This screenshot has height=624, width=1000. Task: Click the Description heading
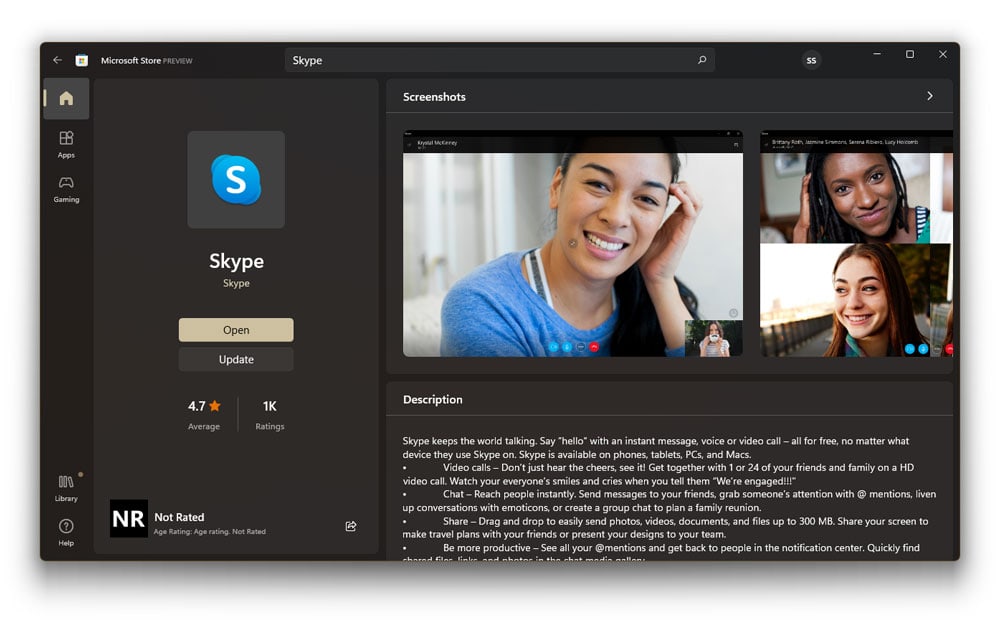(432, 399)
